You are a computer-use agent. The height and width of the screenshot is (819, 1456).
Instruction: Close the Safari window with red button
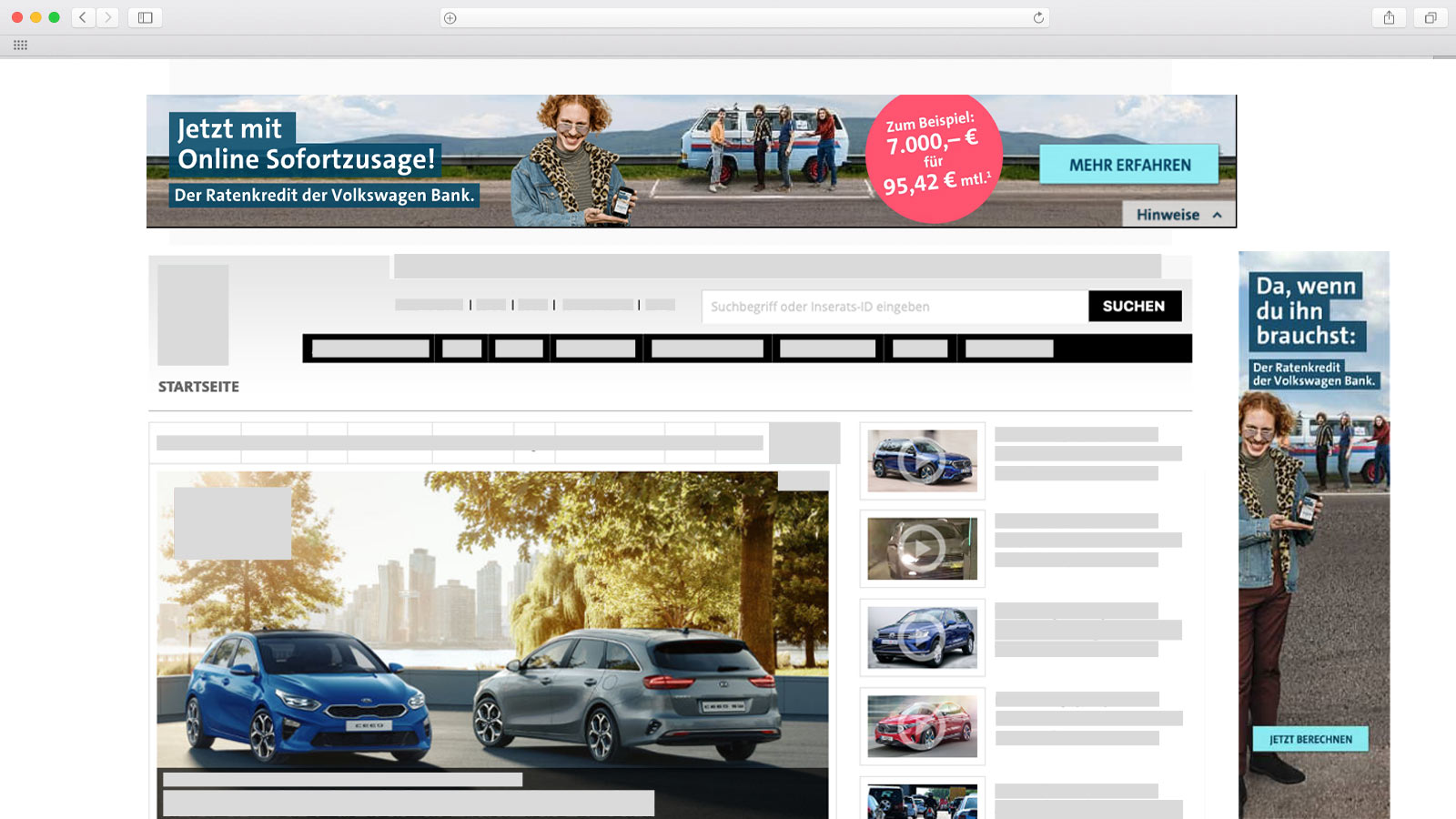point(17,17)
